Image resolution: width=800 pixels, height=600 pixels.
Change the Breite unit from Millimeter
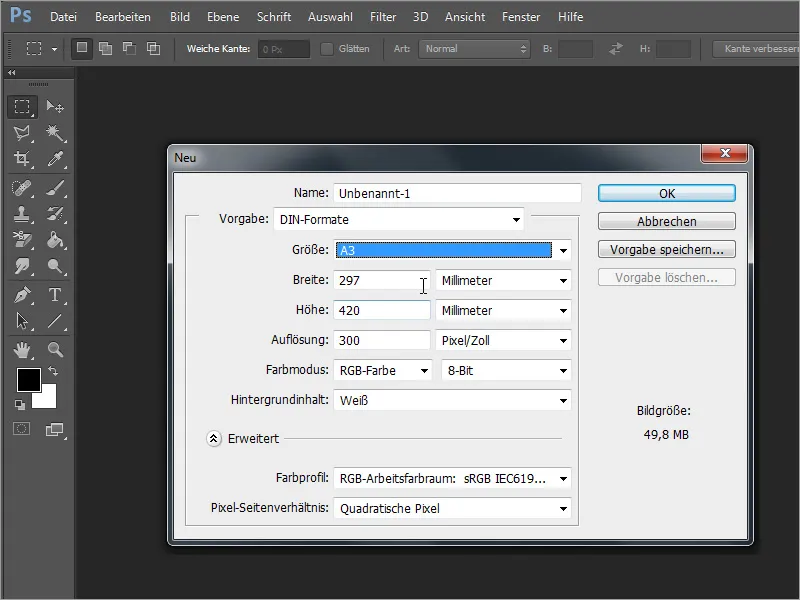pyautogui.click(x=505, y=281)
